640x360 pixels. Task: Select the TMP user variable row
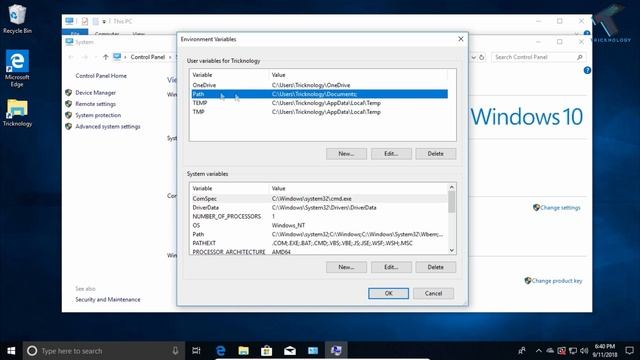[320, 112]
